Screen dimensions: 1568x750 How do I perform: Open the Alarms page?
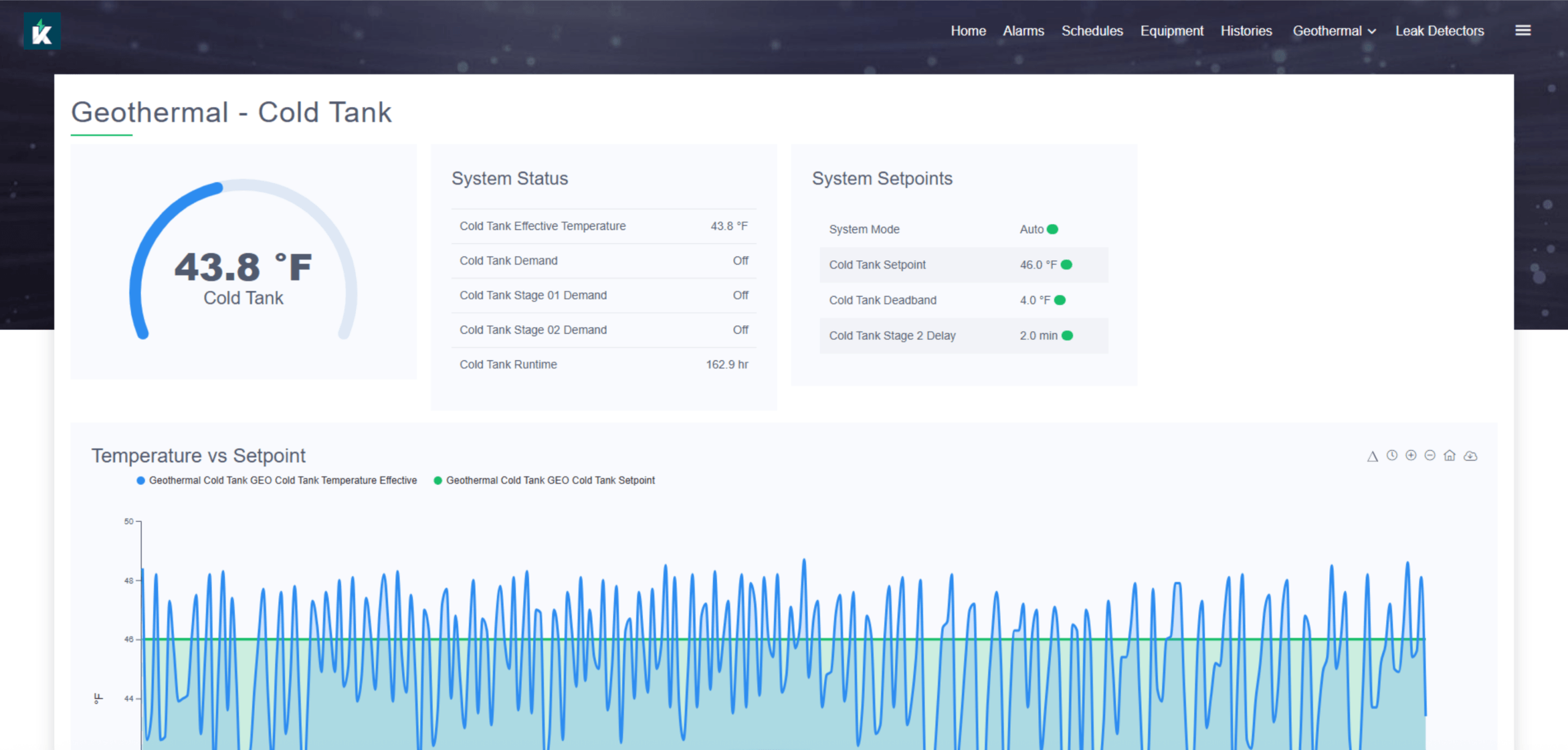pyautogui.click(x=1023, y=31)
